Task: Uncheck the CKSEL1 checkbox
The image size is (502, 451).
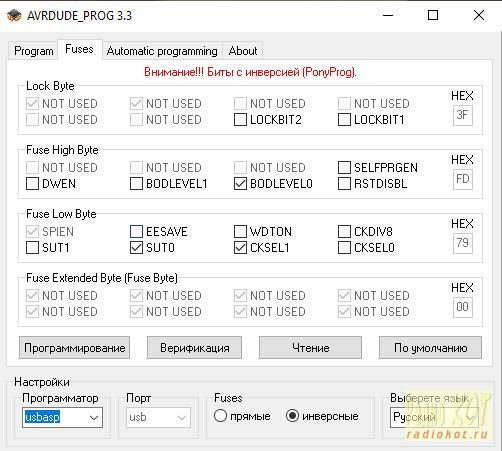Action: (x=240, y=248)
